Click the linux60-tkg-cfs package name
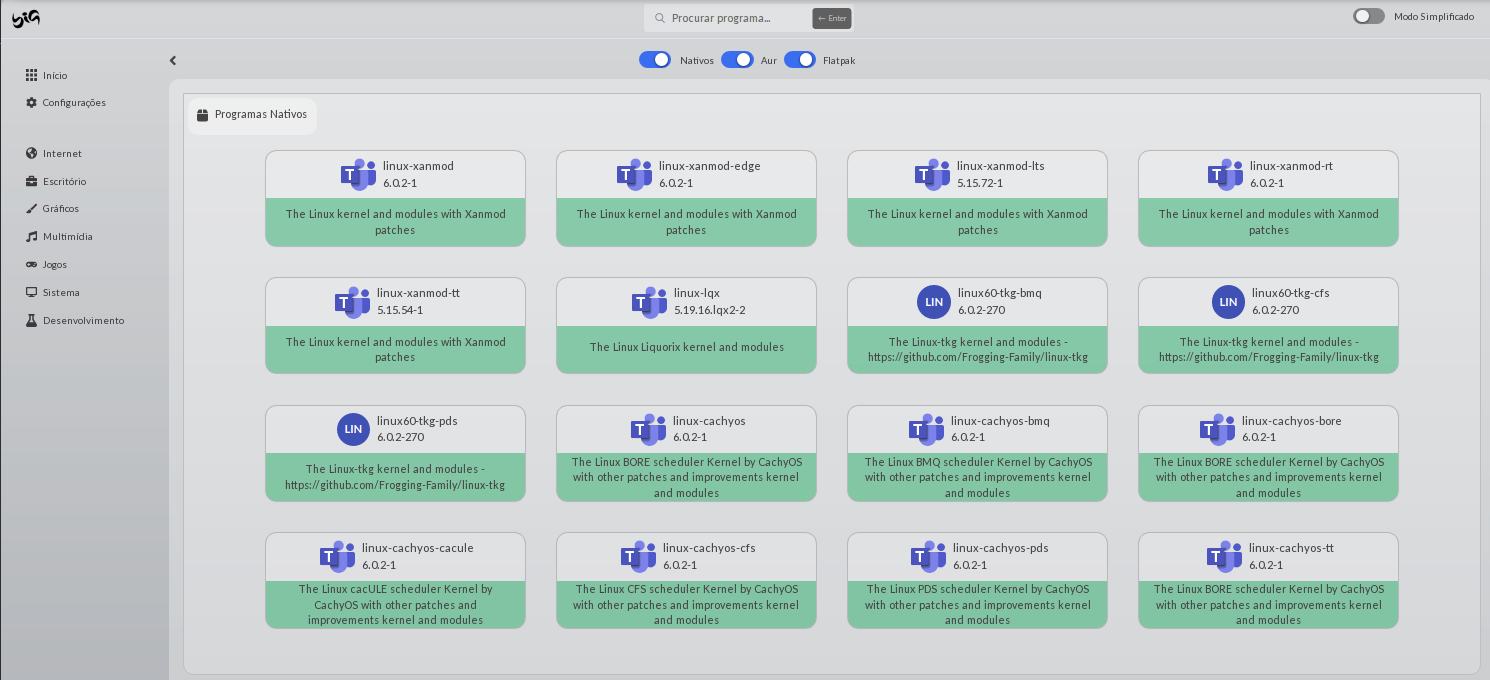 1291,293
